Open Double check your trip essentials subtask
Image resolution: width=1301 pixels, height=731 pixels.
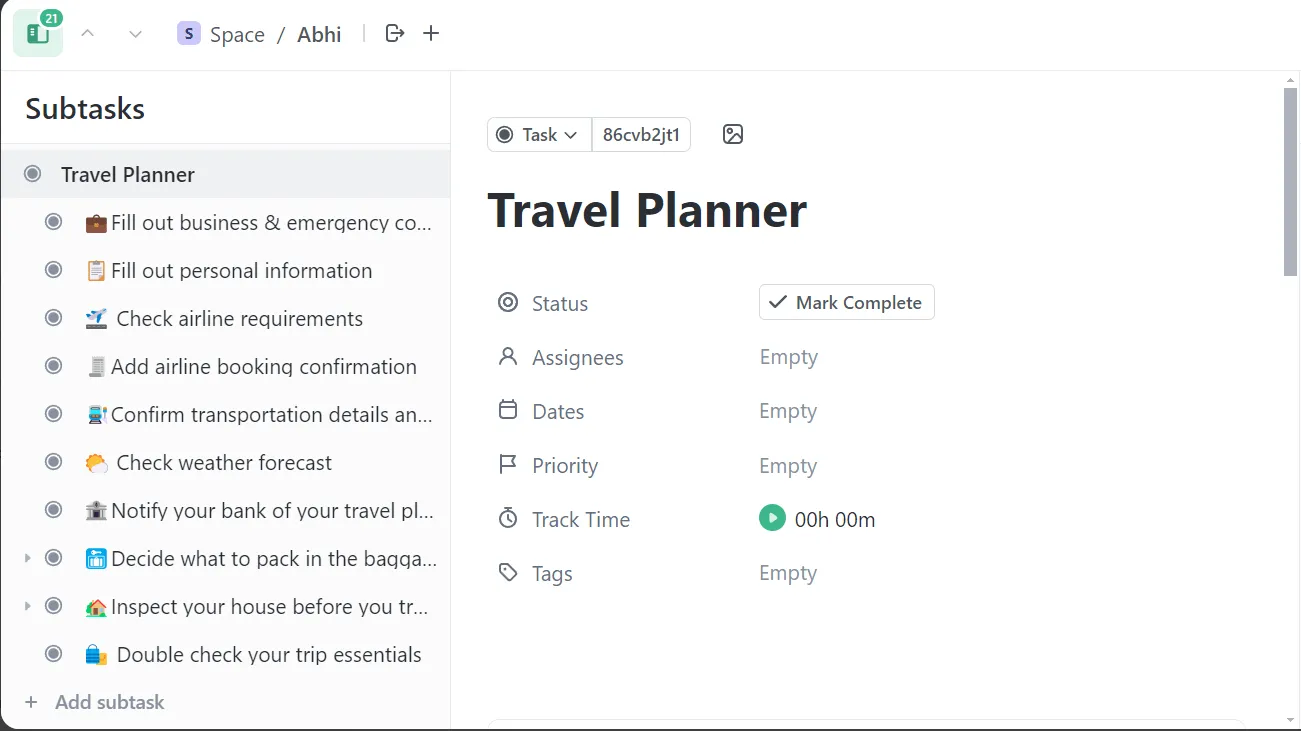[x=269, y=655]
